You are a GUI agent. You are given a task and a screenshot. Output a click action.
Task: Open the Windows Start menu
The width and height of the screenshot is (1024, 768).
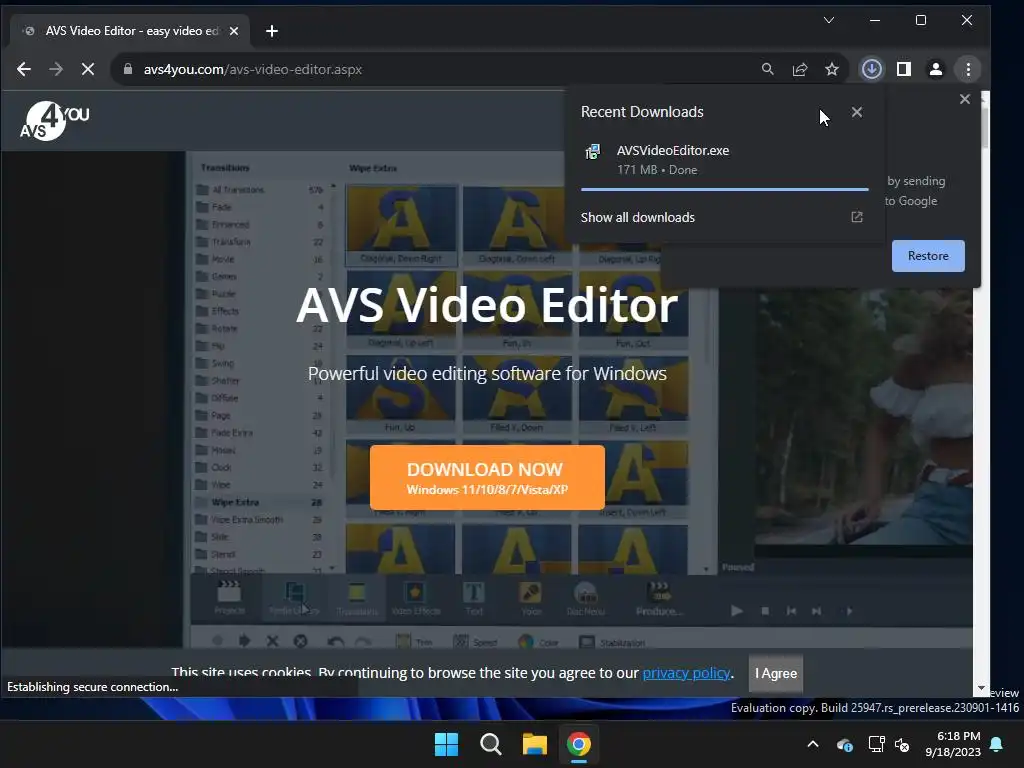(x=447, y=744)
